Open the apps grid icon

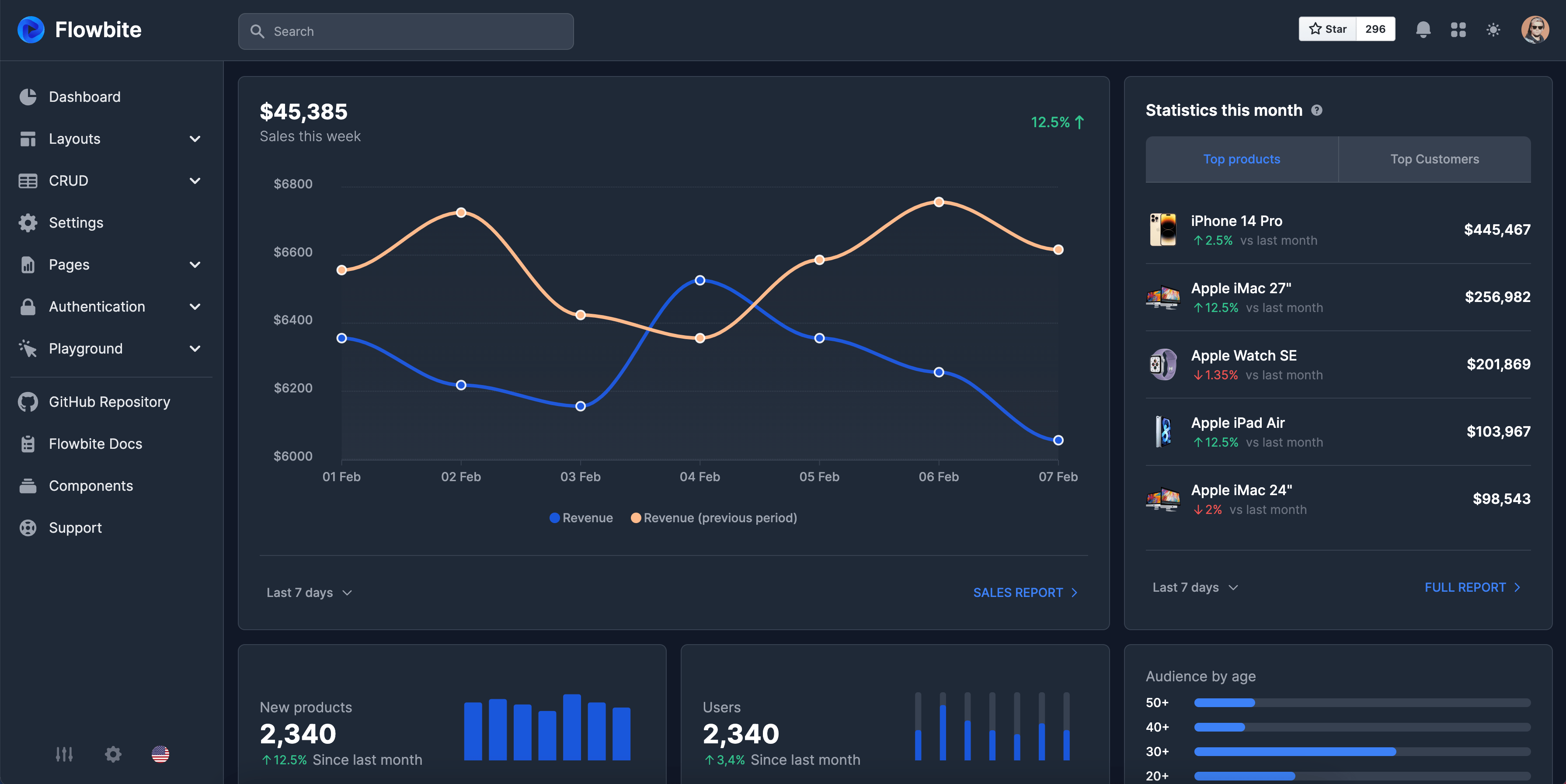(x=1458, y=30)
